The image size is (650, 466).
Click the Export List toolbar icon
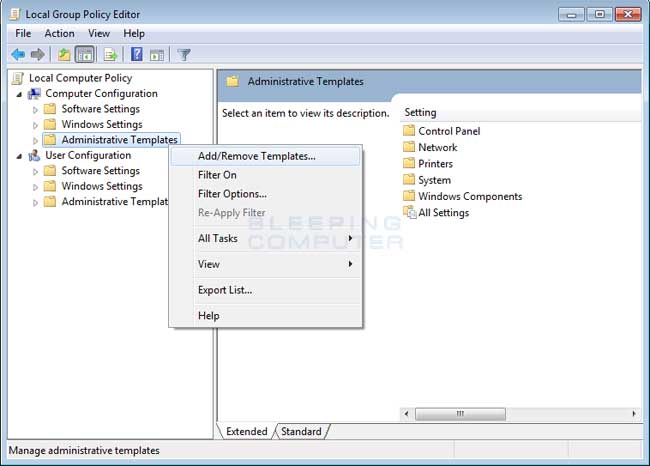click(x=111, y=54)
